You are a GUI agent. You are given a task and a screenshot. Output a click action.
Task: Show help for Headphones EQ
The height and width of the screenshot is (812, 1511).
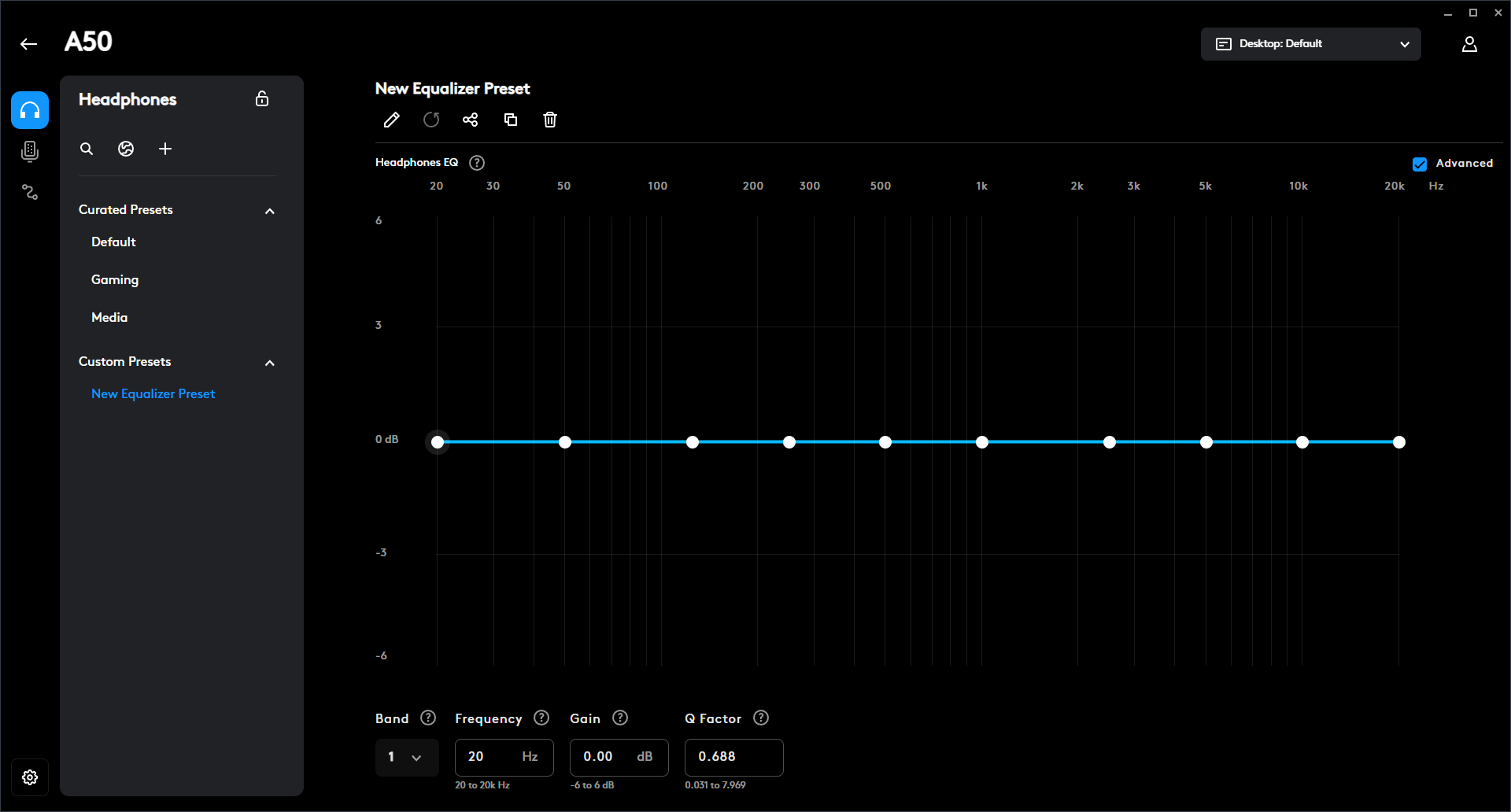(x=477, y=163)
